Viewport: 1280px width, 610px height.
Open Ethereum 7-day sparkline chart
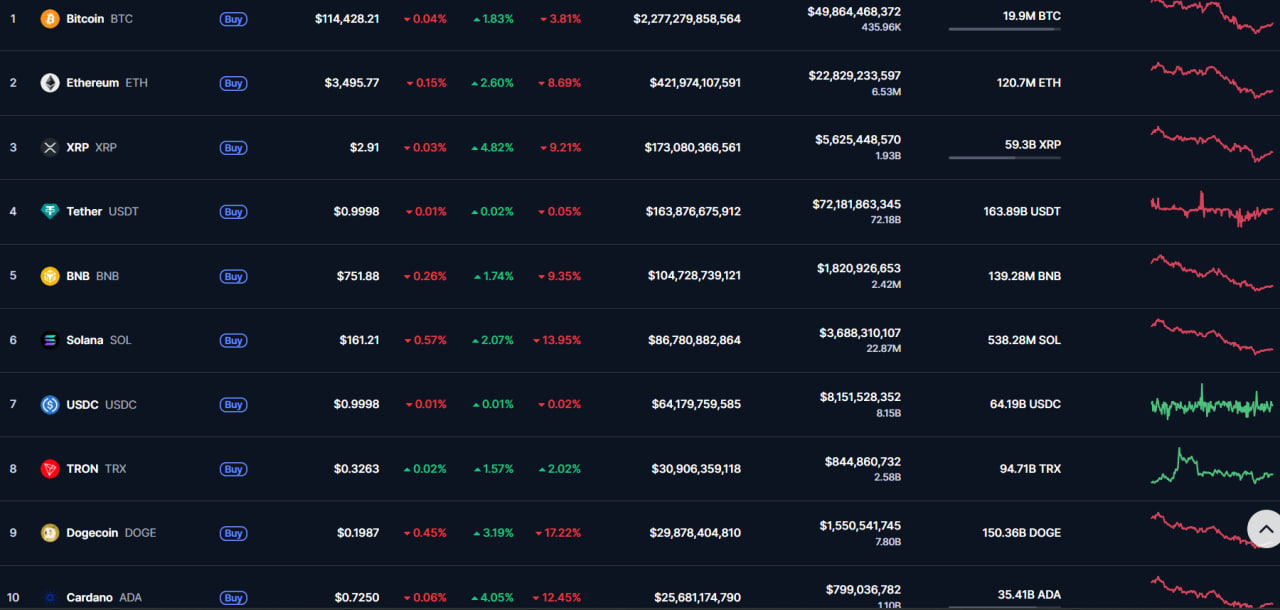(1212, 80)
